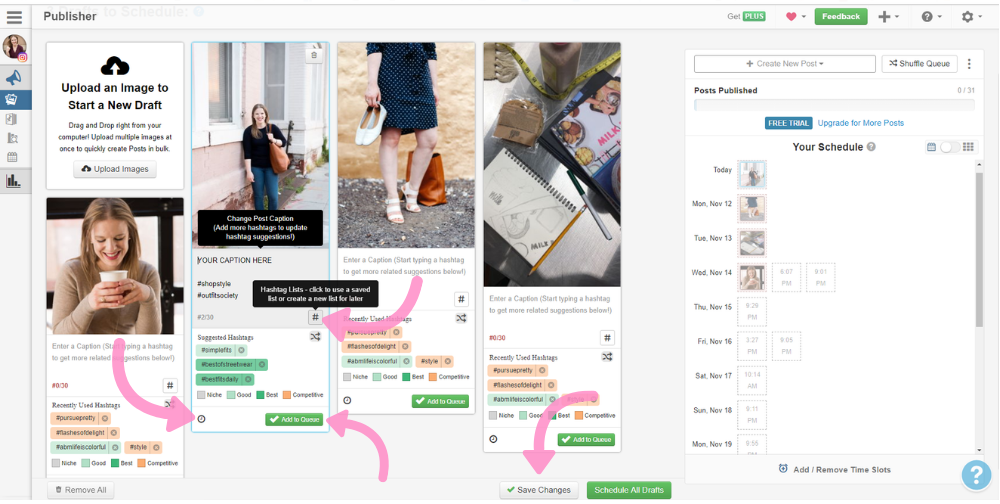Remove the #bestofstreetwear hashtag suggestion

click(x=261, y=365)
